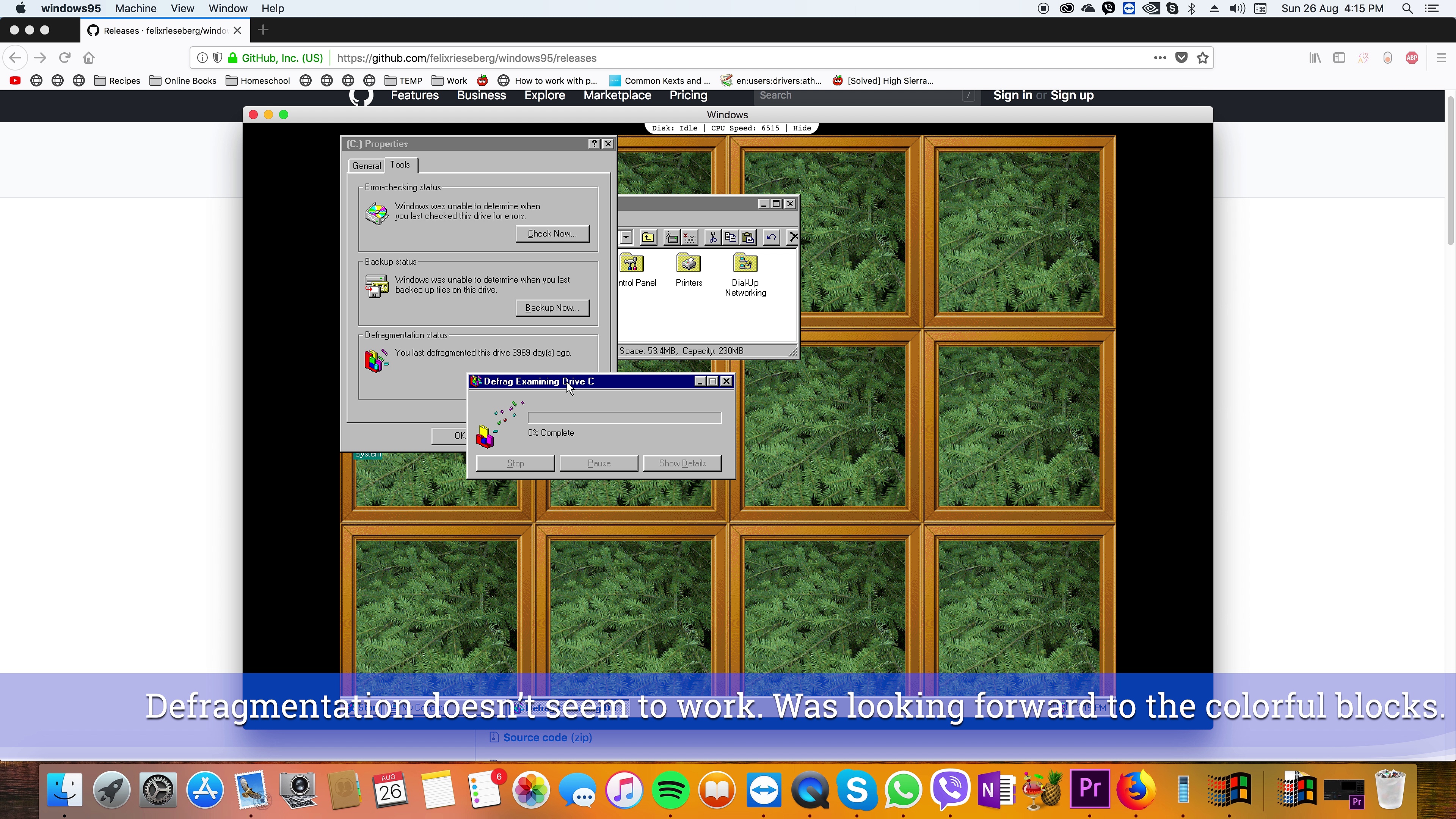Open Spotlight search in menu bar

(x=1407, y=8)
